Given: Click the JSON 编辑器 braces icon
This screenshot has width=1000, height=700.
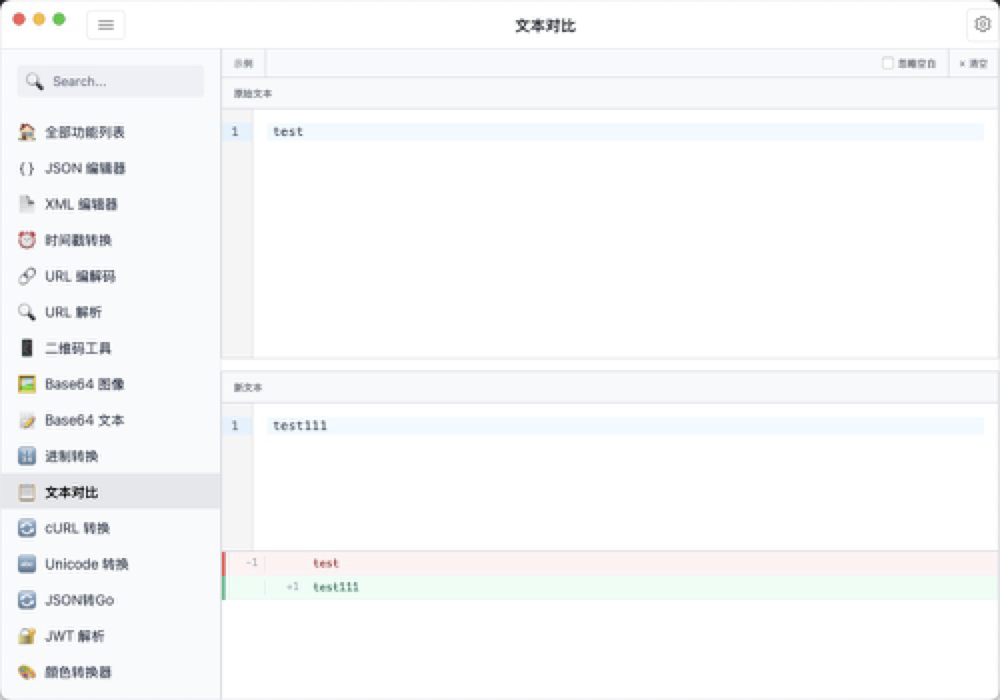Looking at the screenshot, I should point(27,168).
